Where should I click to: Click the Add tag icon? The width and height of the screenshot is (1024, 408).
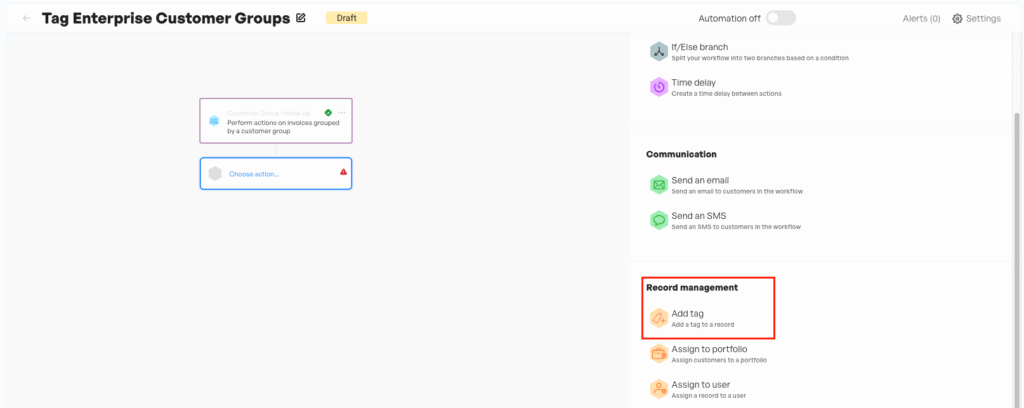[659, 318]
